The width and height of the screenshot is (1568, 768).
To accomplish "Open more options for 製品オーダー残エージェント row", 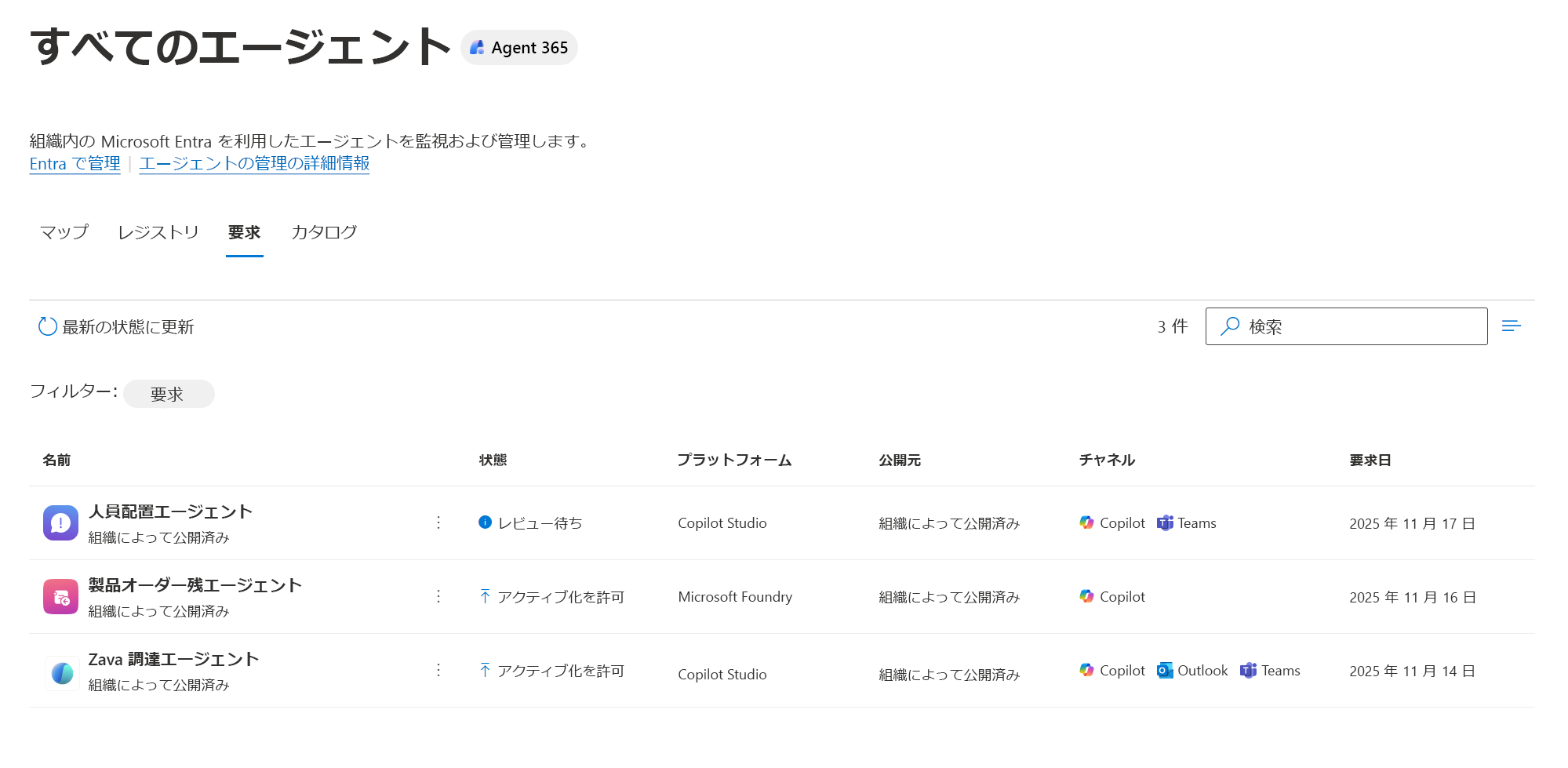I will (x=438, y=596).
